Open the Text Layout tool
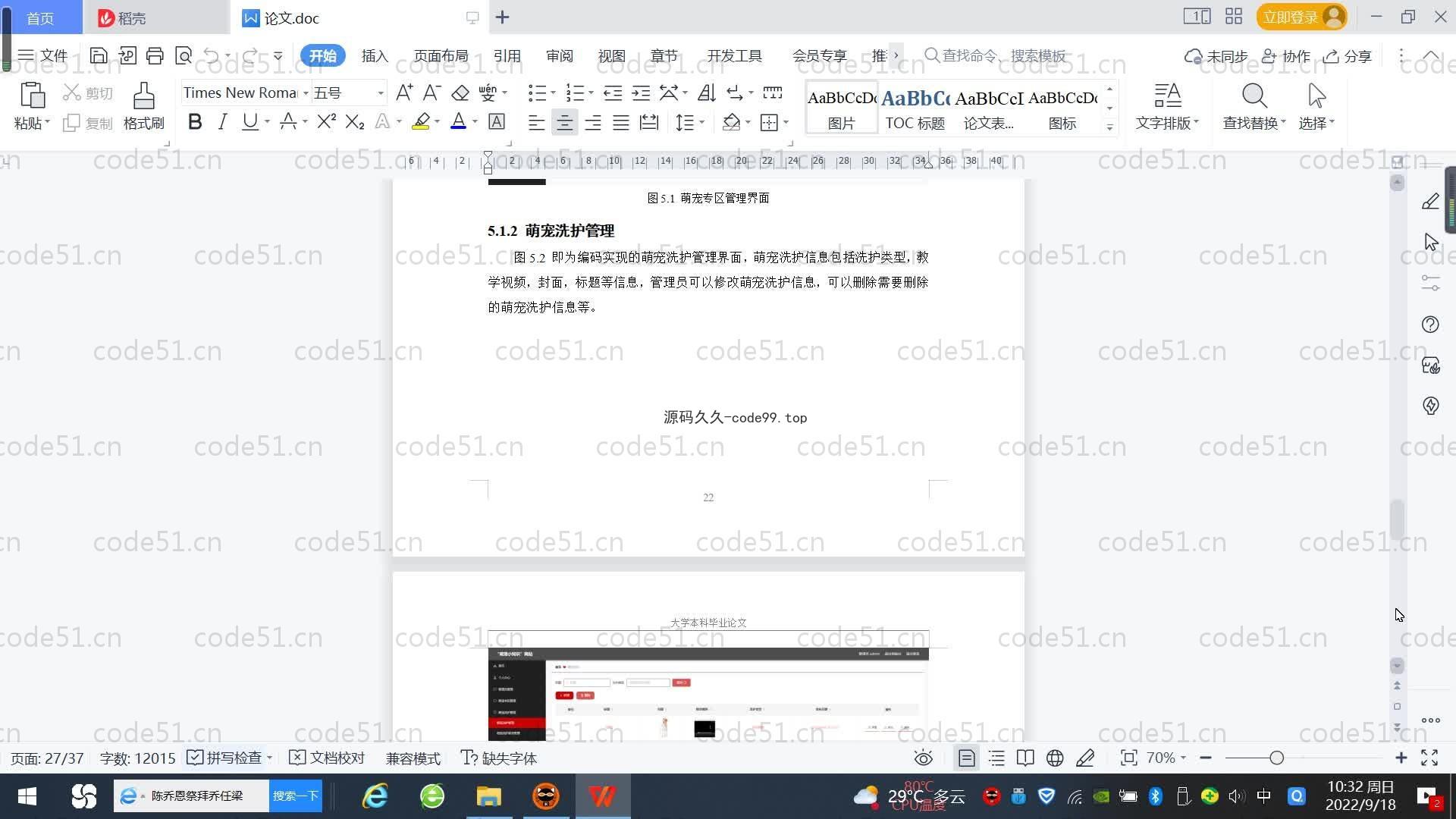This screenshot has height=819, width=1456. pyautogui.click(x=1167, y=106)
